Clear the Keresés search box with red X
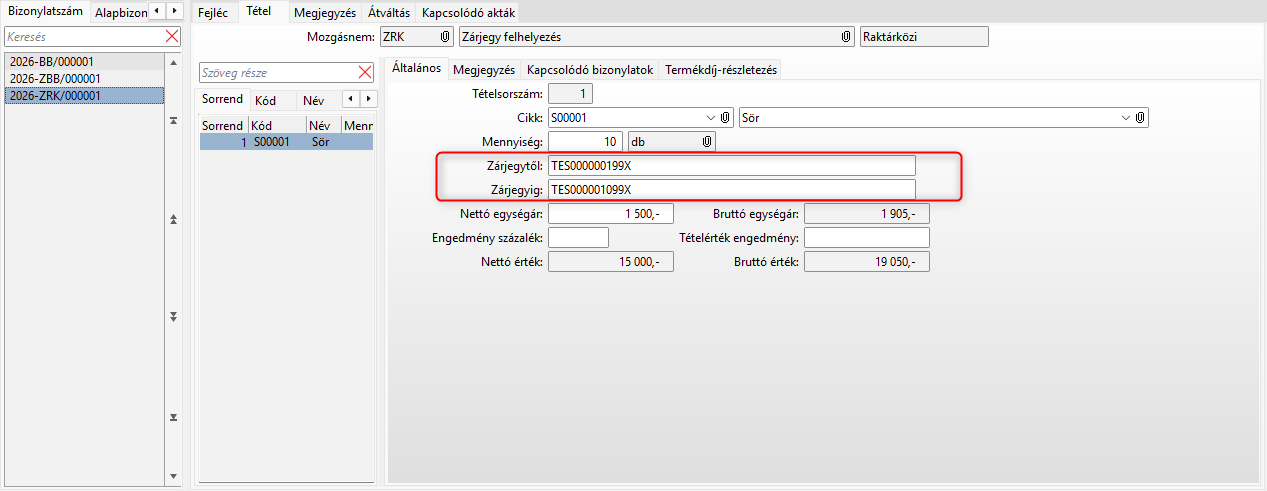Image resolution: width=1267 pixels, height=491 pixels. [x=172, y=37]
